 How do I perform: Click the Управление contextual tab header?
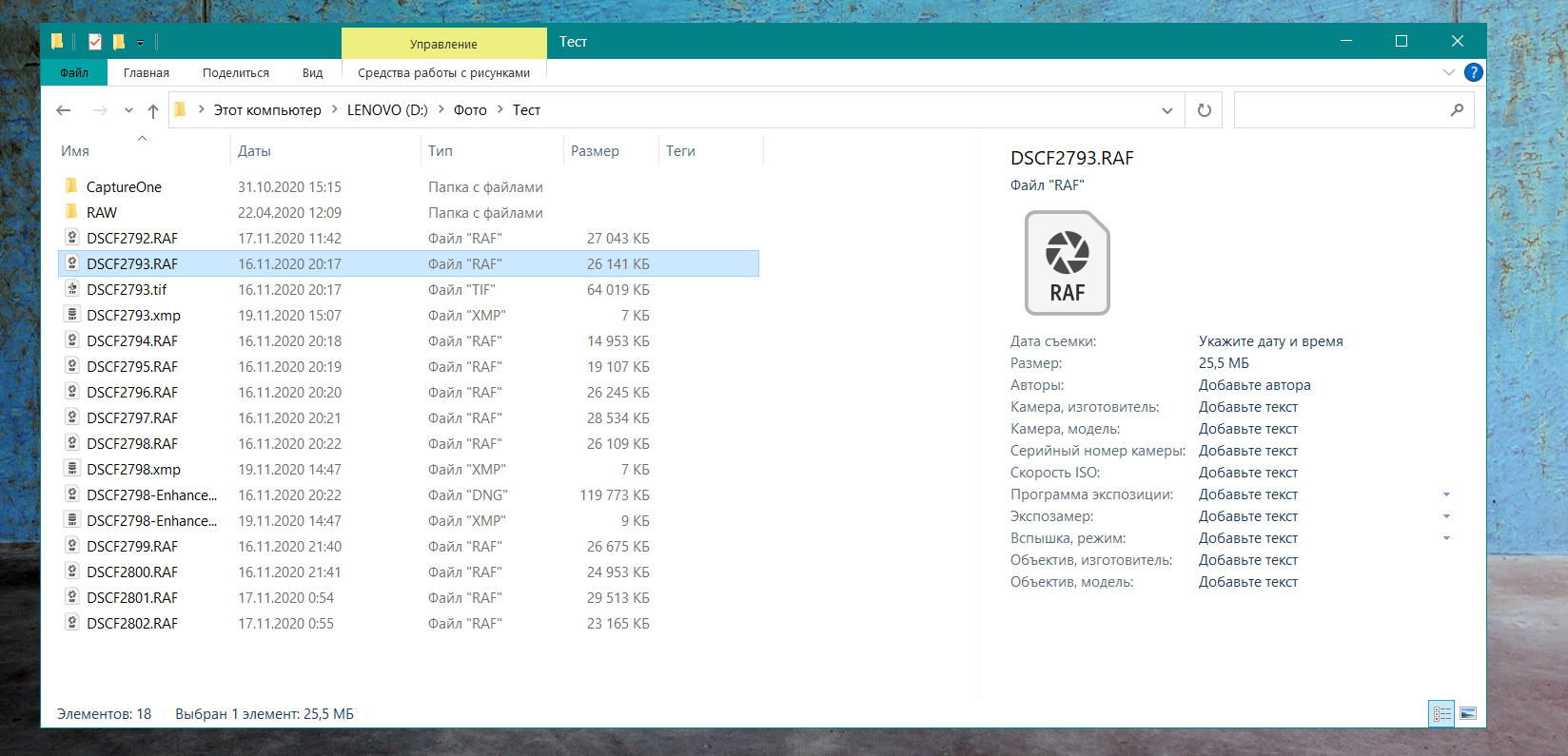(x=443, y=44)
